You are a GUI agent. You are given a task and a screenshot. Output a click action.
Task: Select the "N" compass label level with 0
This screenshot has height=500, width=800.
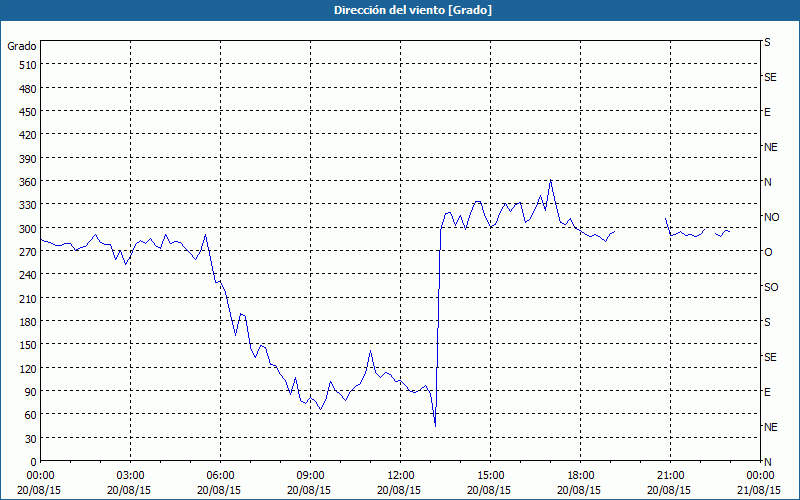[x=767, y=462]
